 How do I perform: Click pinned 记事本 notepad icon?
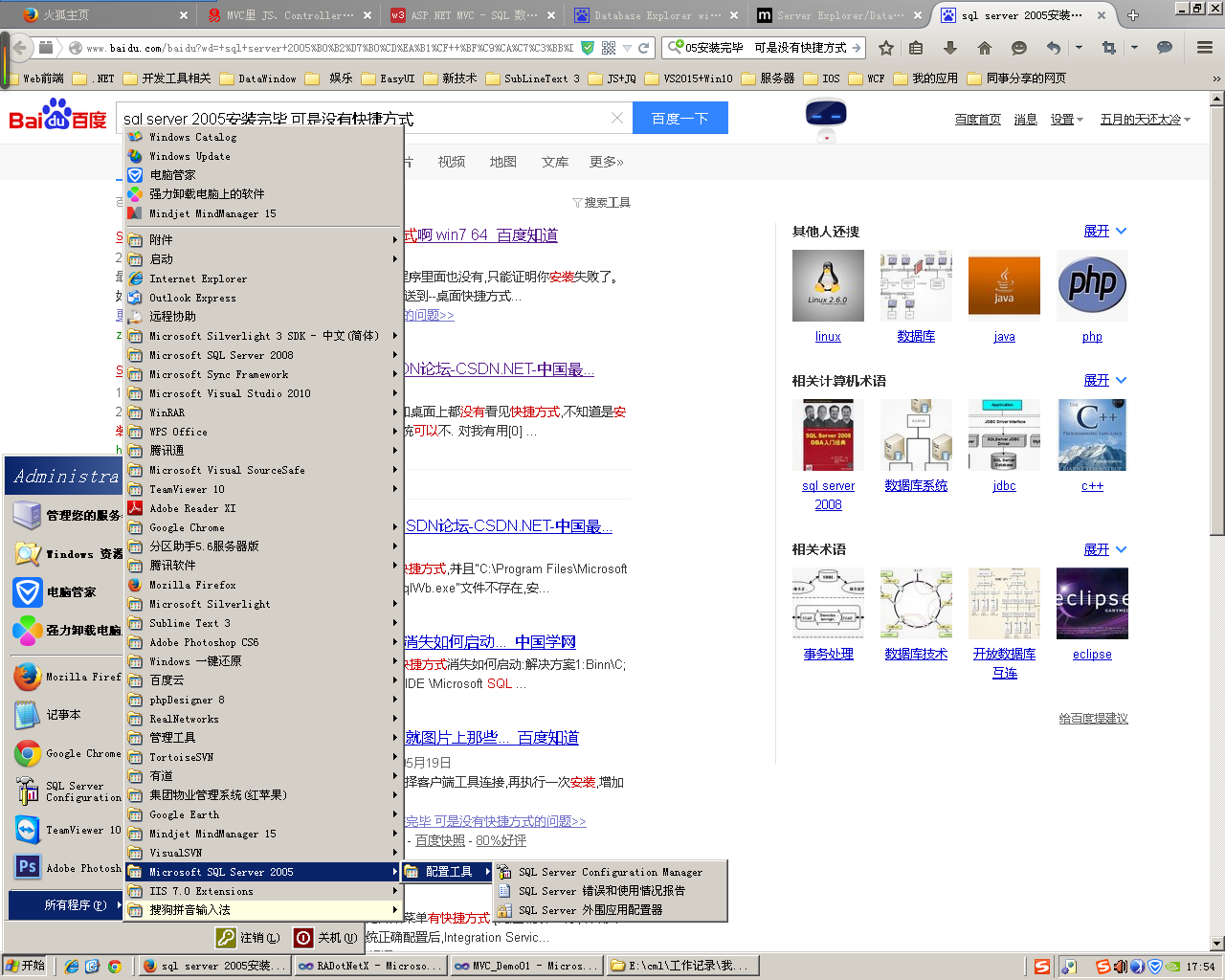point(27,715)
